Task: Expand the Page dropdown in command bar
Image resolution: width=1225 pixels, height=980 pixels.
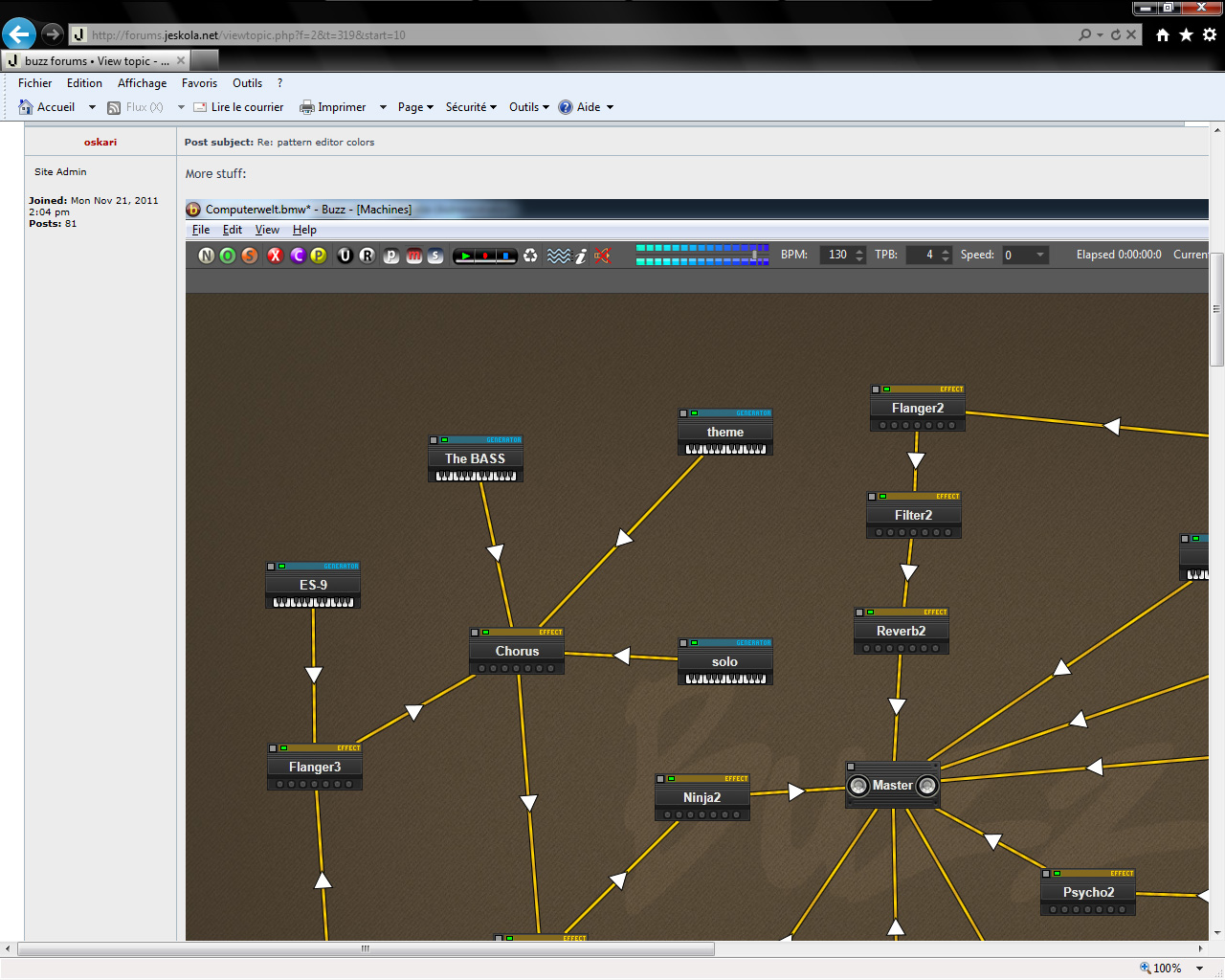Action: (415, 107)
